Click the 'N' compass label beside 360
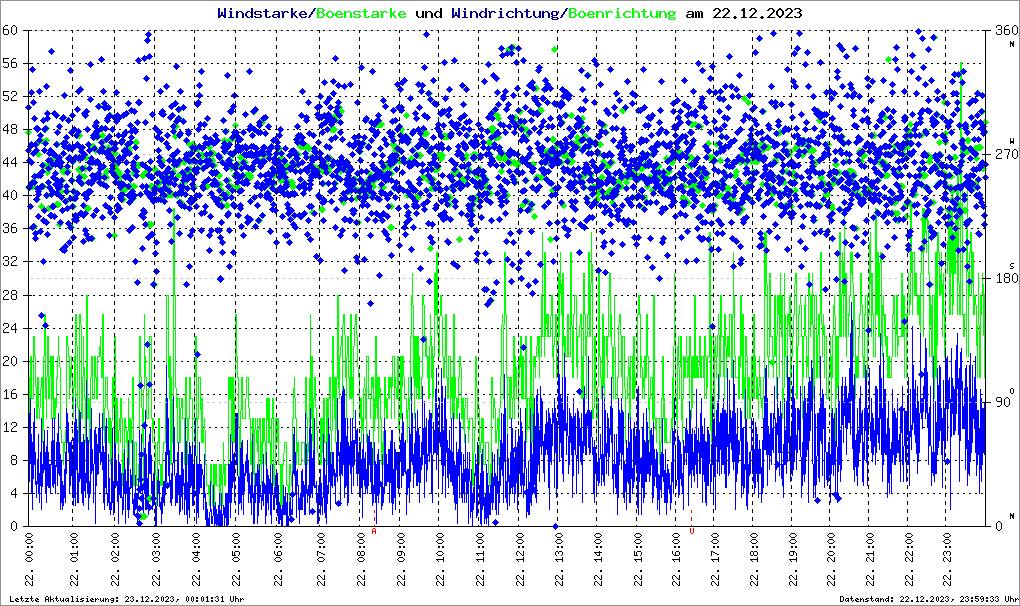Image resolution: width=1020 pixels, height=606 pixels. (x=1011, y=43)
